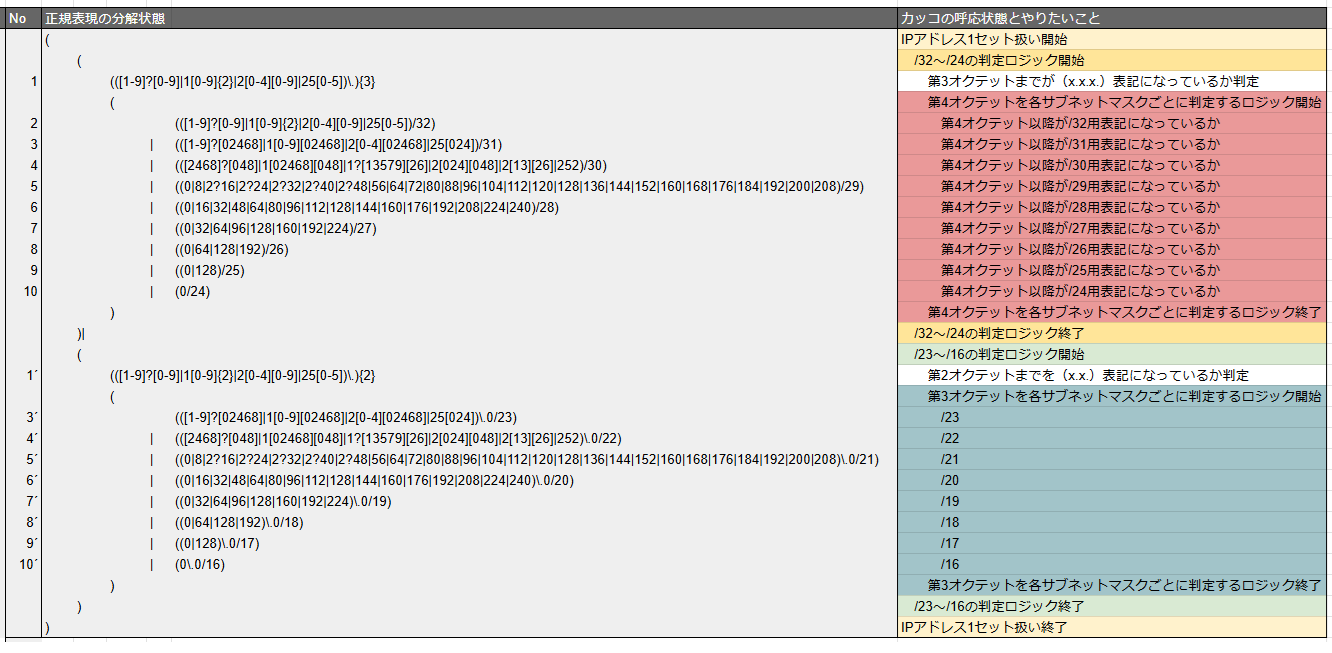1332x653 pixels.
Task: Select the regex cell containing only ")|"
Action: pyautogui.click(x=470, y=334)
